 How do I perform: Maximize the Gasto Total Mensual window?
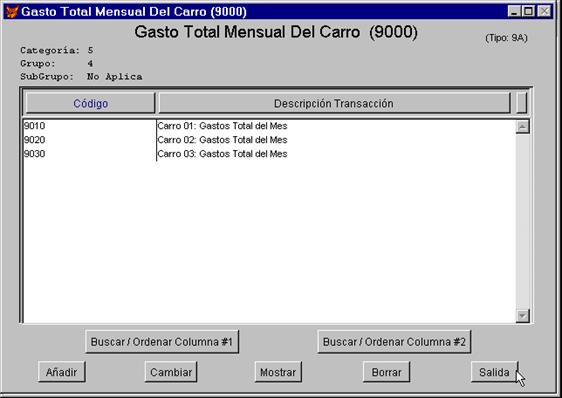coord(528,11)
